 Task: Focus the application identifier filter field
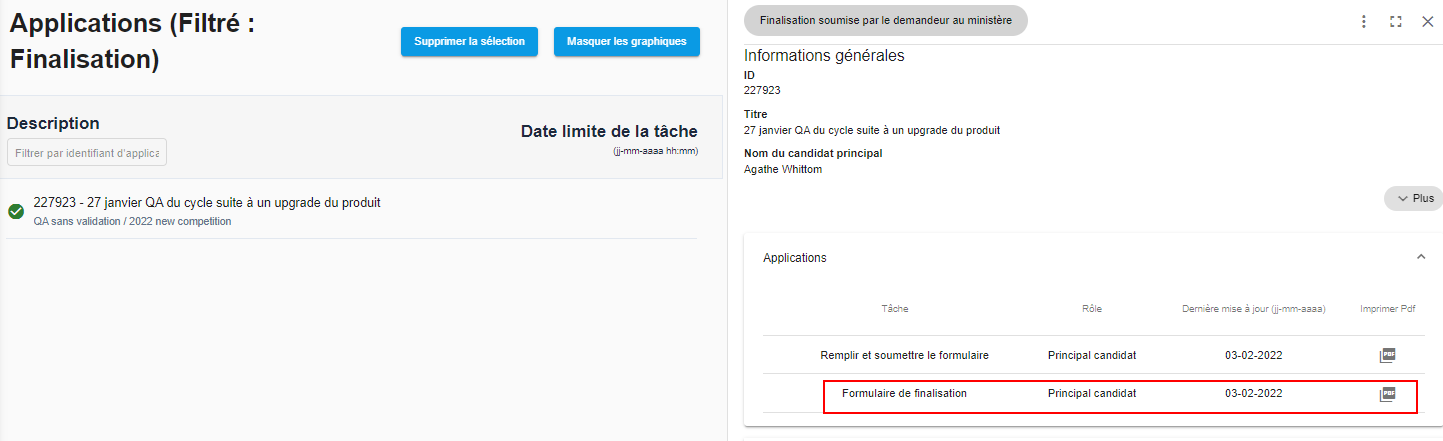point(87,152)
